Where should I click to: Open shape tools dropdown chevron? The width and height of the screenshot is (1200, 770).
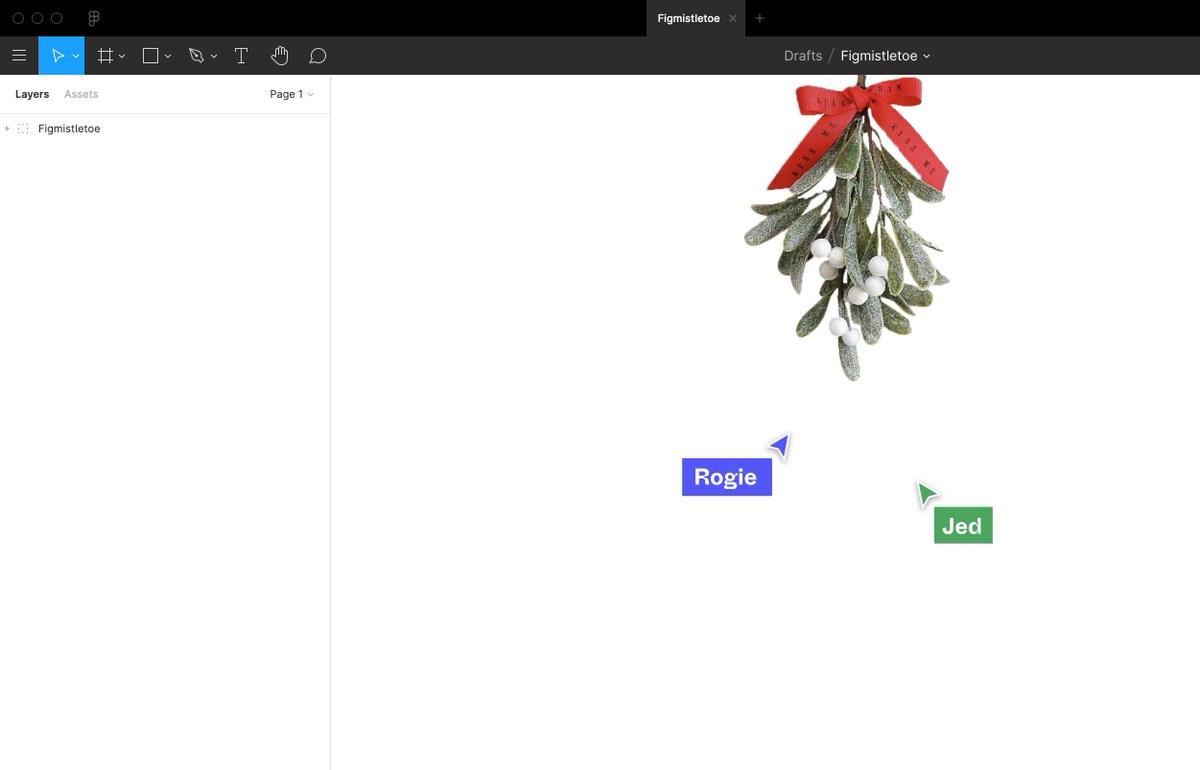coord(168,57)
